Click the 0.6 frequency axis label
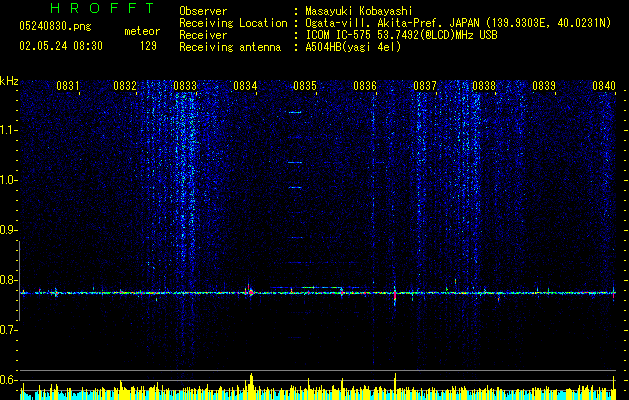The image size is (629, 400). [8, 380]
